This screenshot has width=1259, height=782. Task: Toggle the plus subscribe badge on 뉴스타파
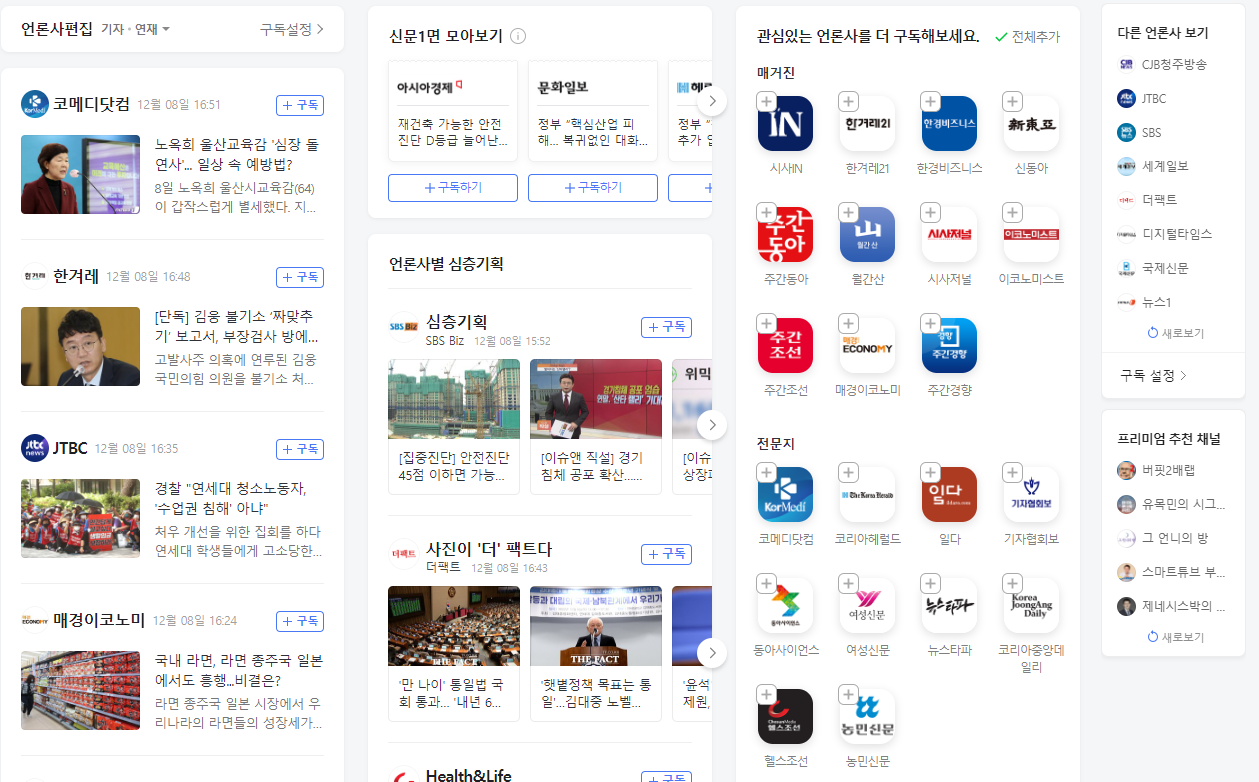pos(930,583)
